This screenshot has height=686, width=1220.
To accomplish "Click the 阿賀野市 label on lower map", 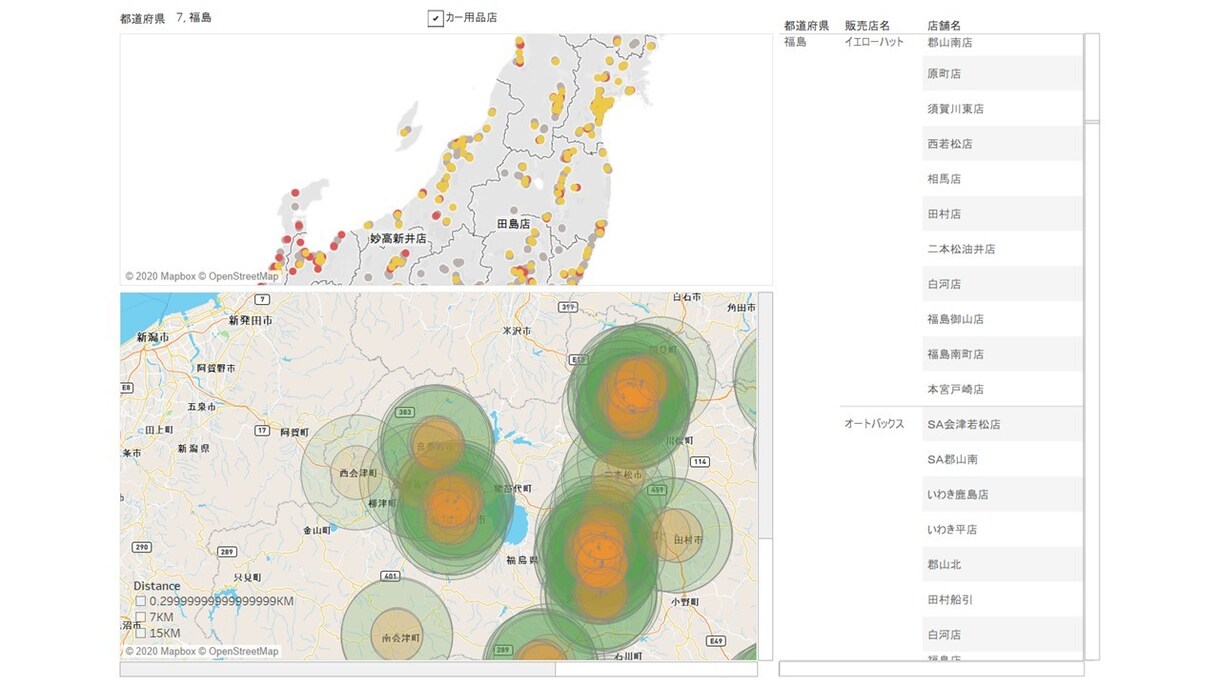I will pyautogui.click(x=215, y=368).
